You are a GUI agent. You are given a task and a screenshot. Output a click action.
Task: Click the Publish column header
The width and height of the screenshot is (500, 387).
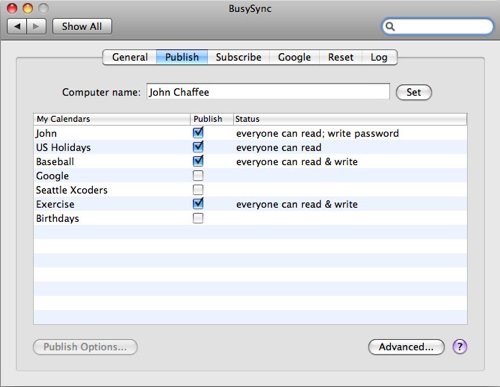[x=212, y=119]
